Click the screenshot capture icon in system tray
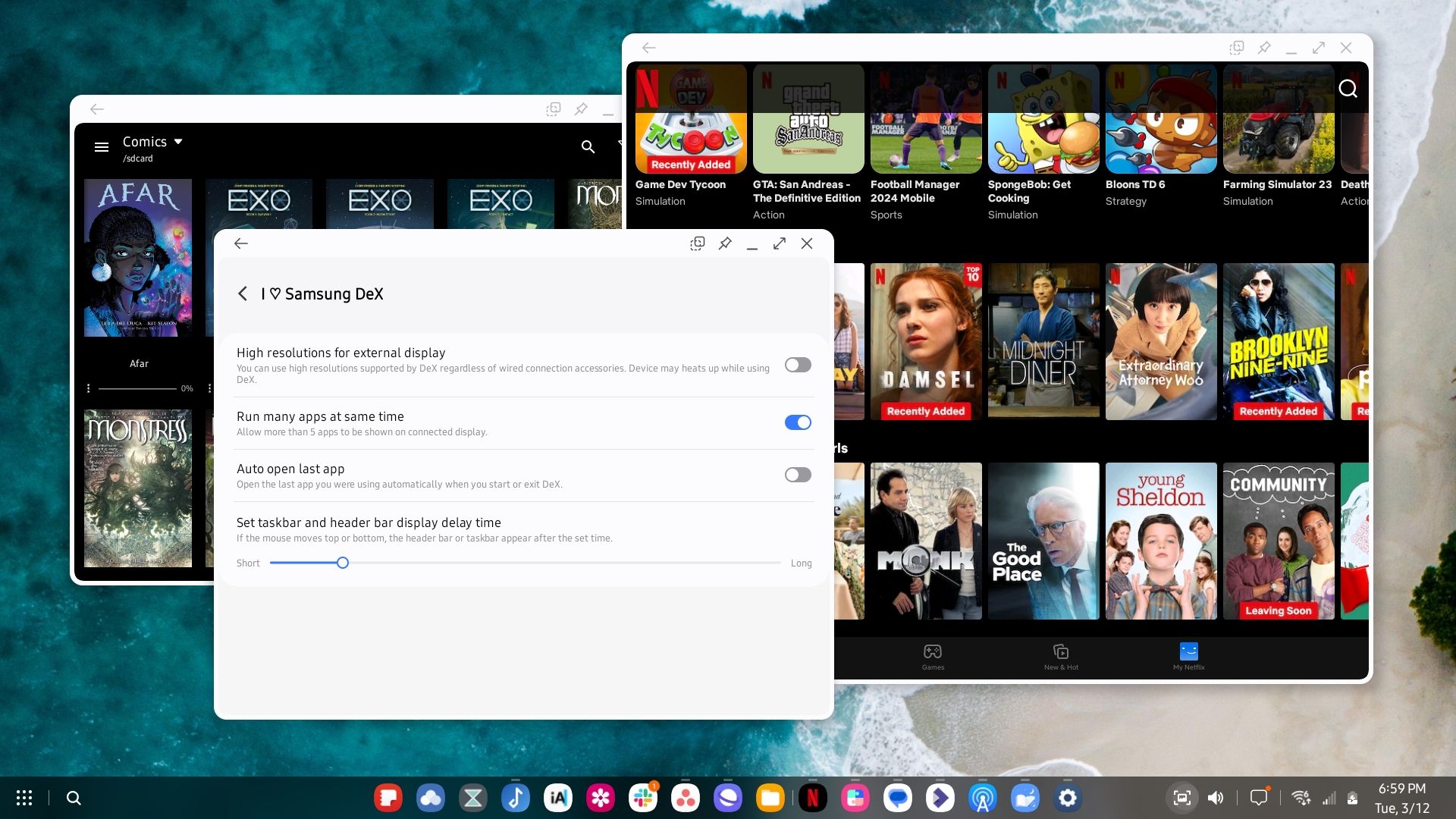Image resolution: width=1456 pixels, height=819 pixels. [1181, 798]
